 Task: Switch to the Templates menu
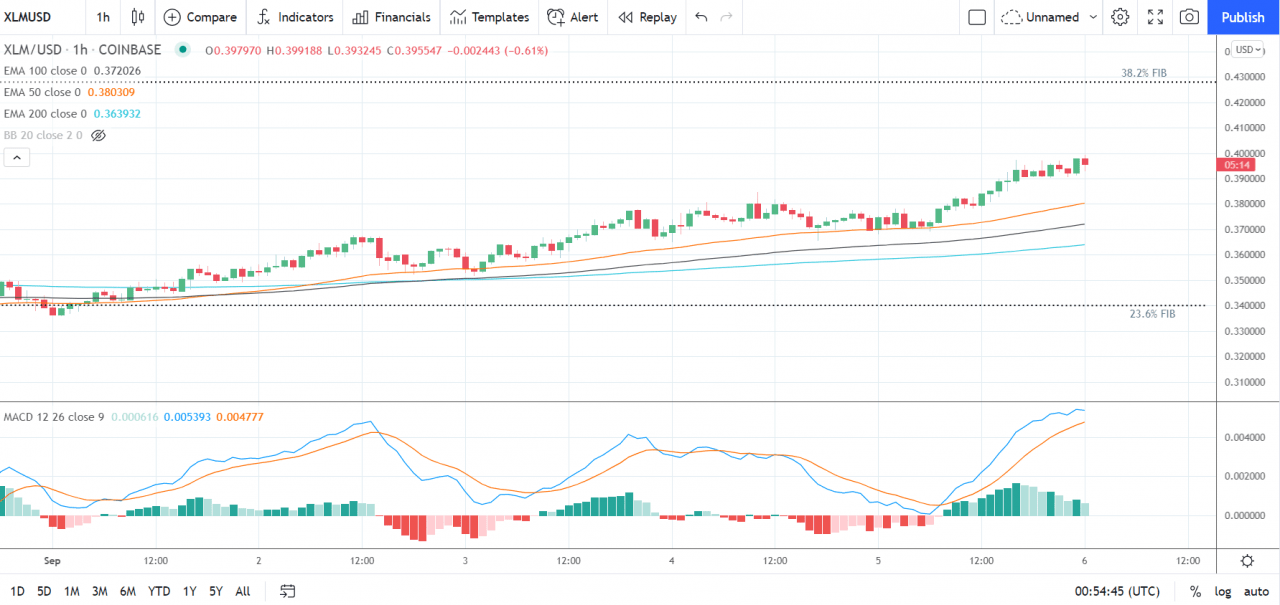(489, 17)
